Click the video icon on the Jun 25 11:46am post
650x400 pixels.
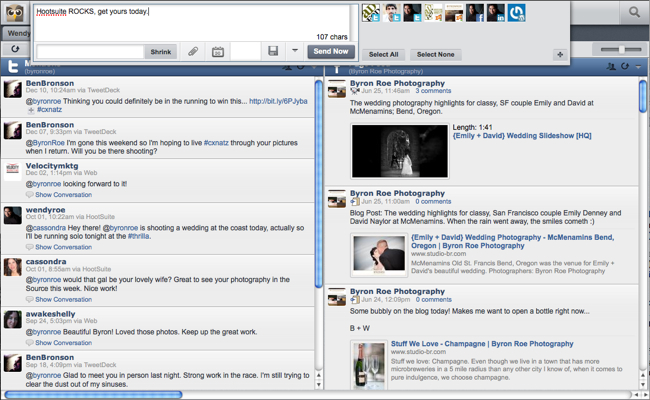point(355,90)
